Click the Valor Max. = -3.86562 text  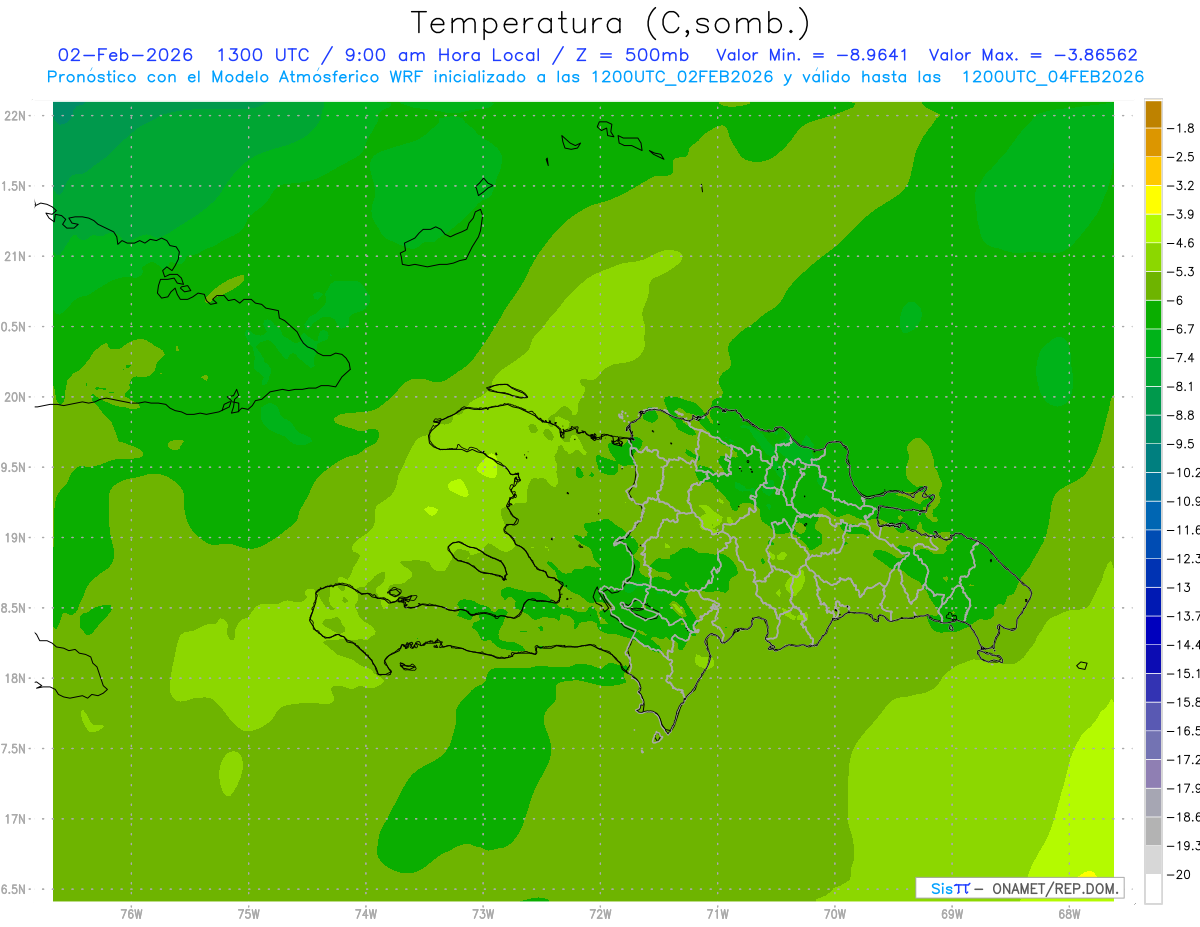pyautogui.click(x=1033, y=55)
